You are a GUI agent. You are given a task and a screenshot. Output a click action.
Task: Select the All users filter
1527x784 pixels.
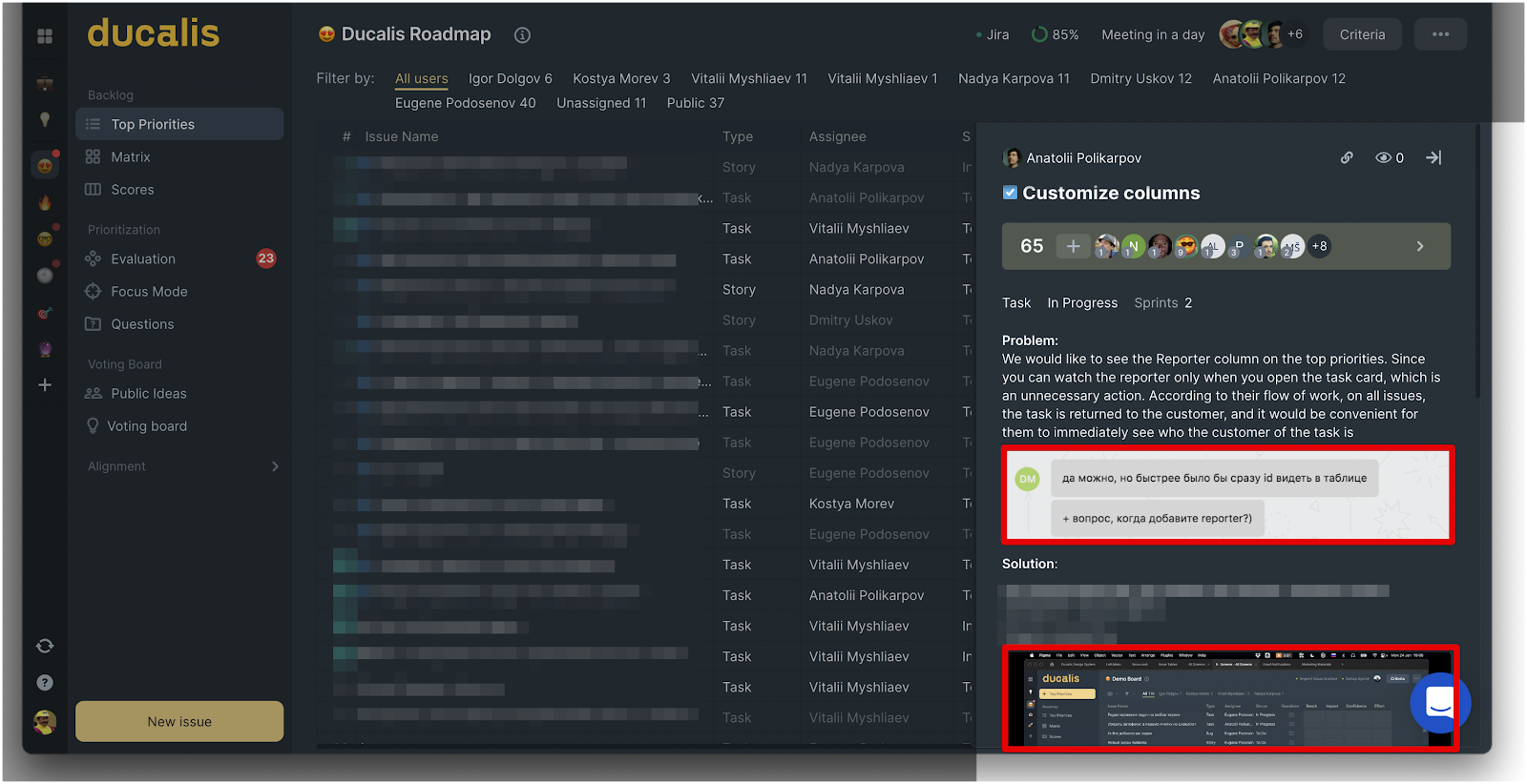point(421,78)
